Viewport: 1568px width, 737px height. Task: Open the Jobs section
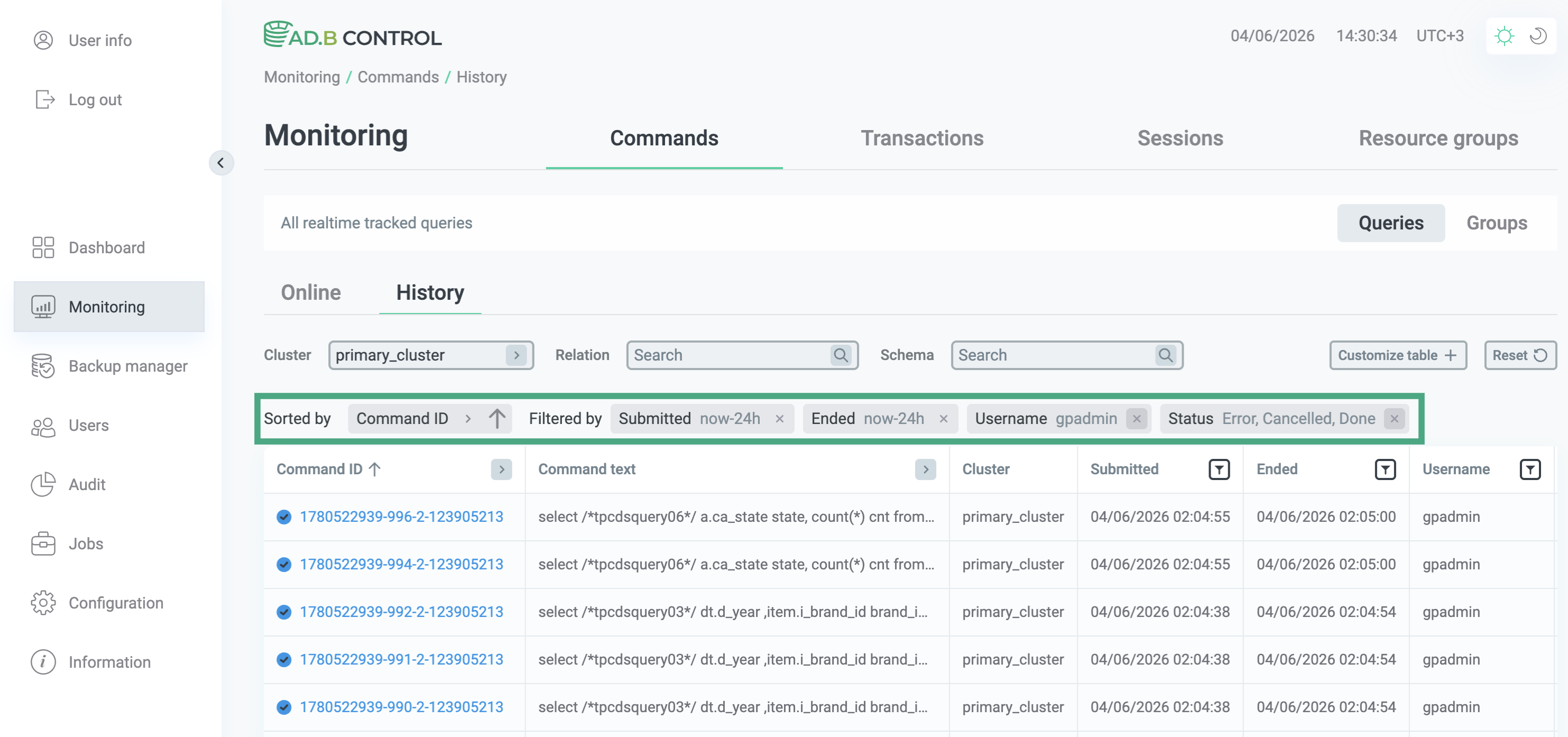pyautogui.click(x=68, y=543)
